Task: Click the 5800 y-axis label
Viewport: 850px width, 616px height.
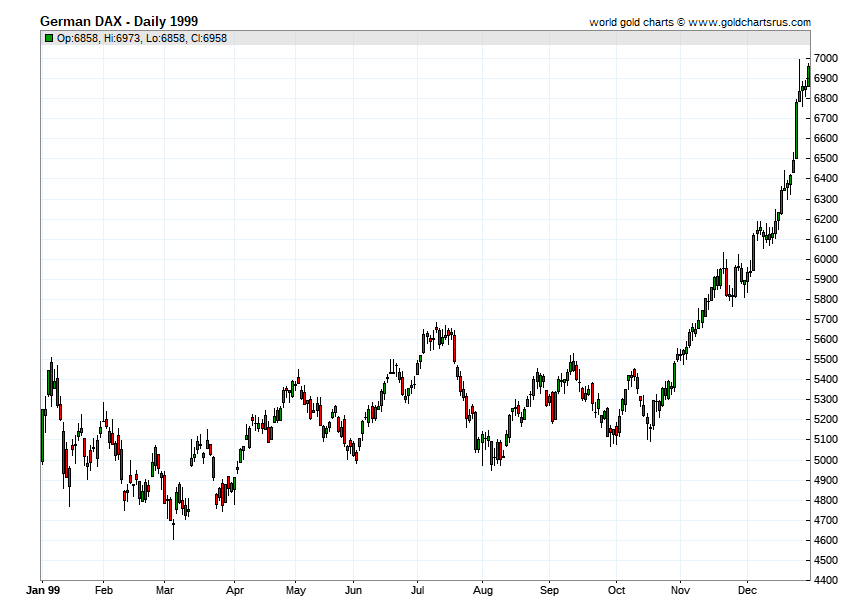Action: point(826,300)
